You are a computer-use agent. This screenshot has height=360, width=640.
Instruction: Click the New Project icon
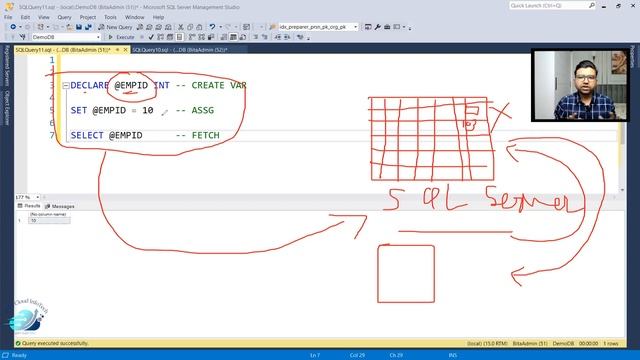tap(40, 27)
